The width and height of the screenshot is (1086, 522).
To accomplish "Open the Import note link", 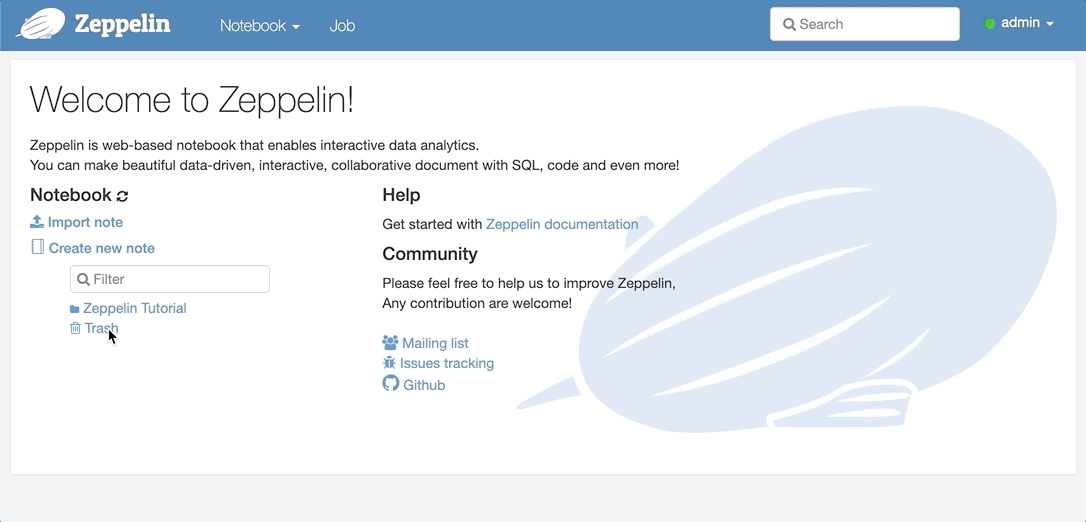I will coord(85,222).
